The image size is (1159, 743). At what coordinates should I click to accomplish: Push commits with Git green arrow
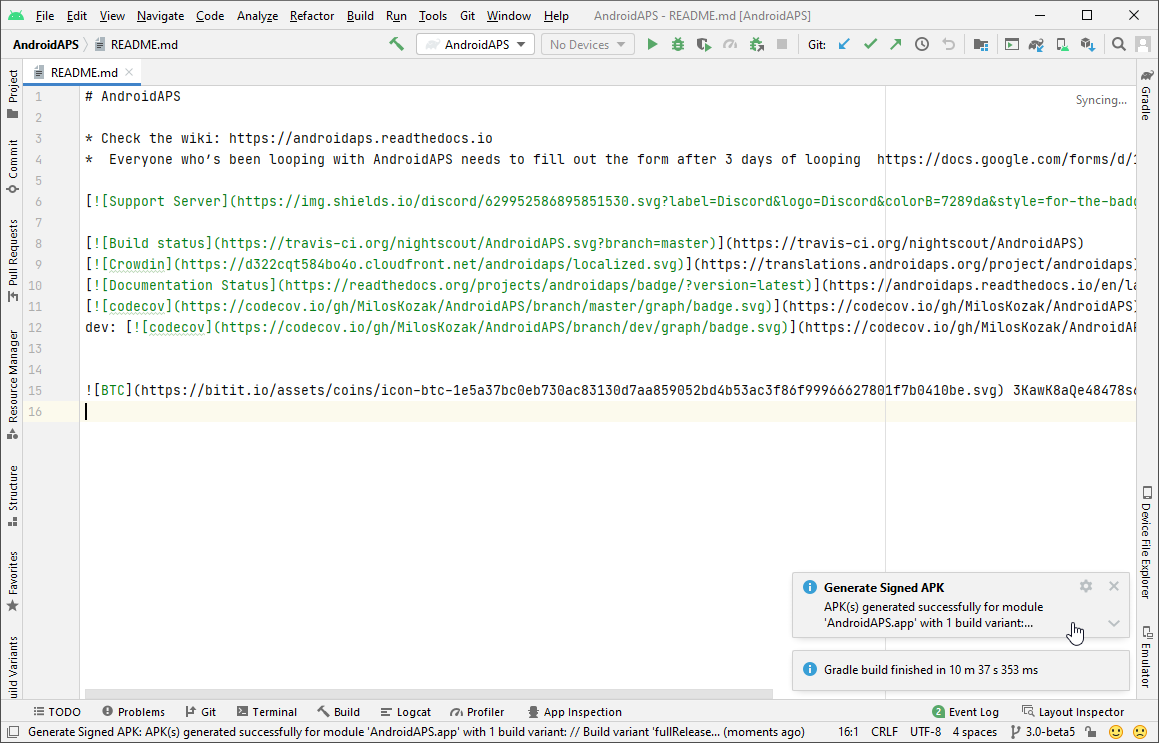point(896,44)
